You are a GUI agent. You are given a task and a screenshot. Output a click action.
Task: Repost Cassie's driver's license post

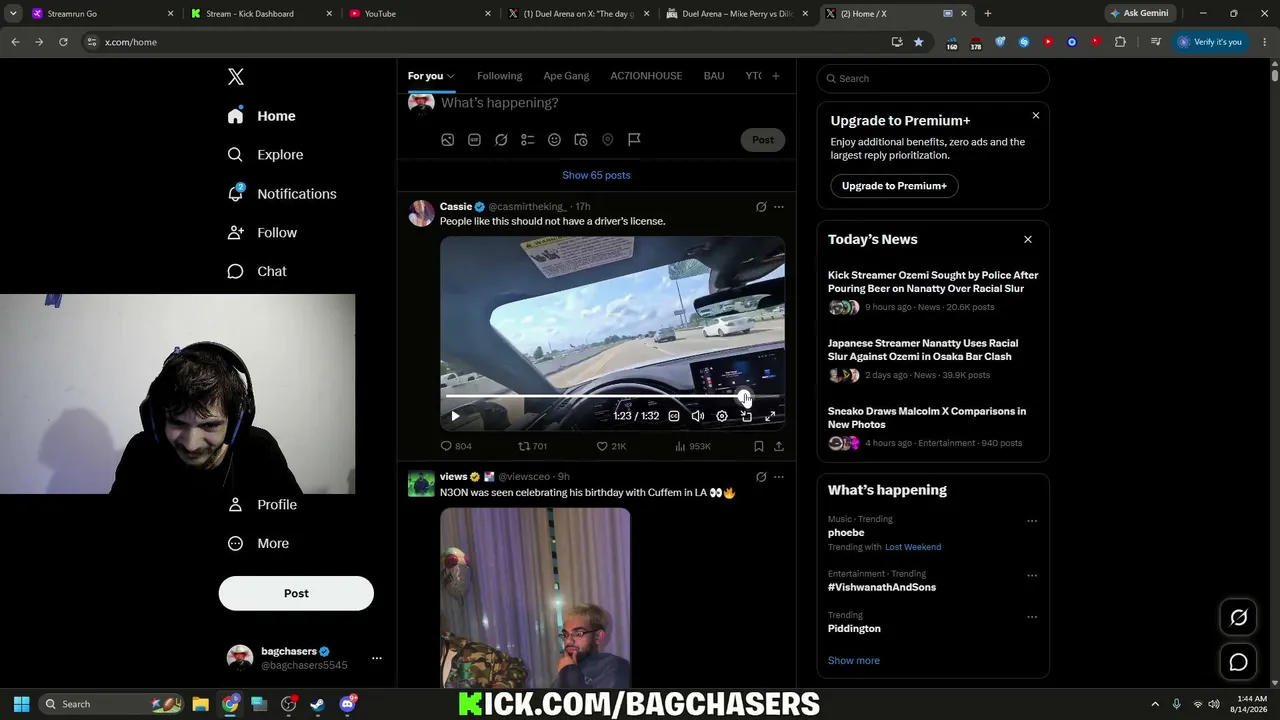click(532, 446)
